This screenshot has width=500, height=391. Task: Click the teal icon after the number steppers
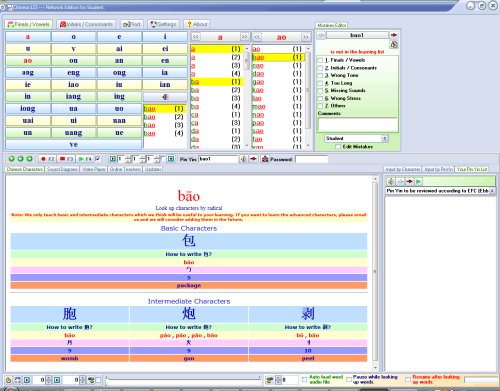pyautogui.click(x=171, y=159)
